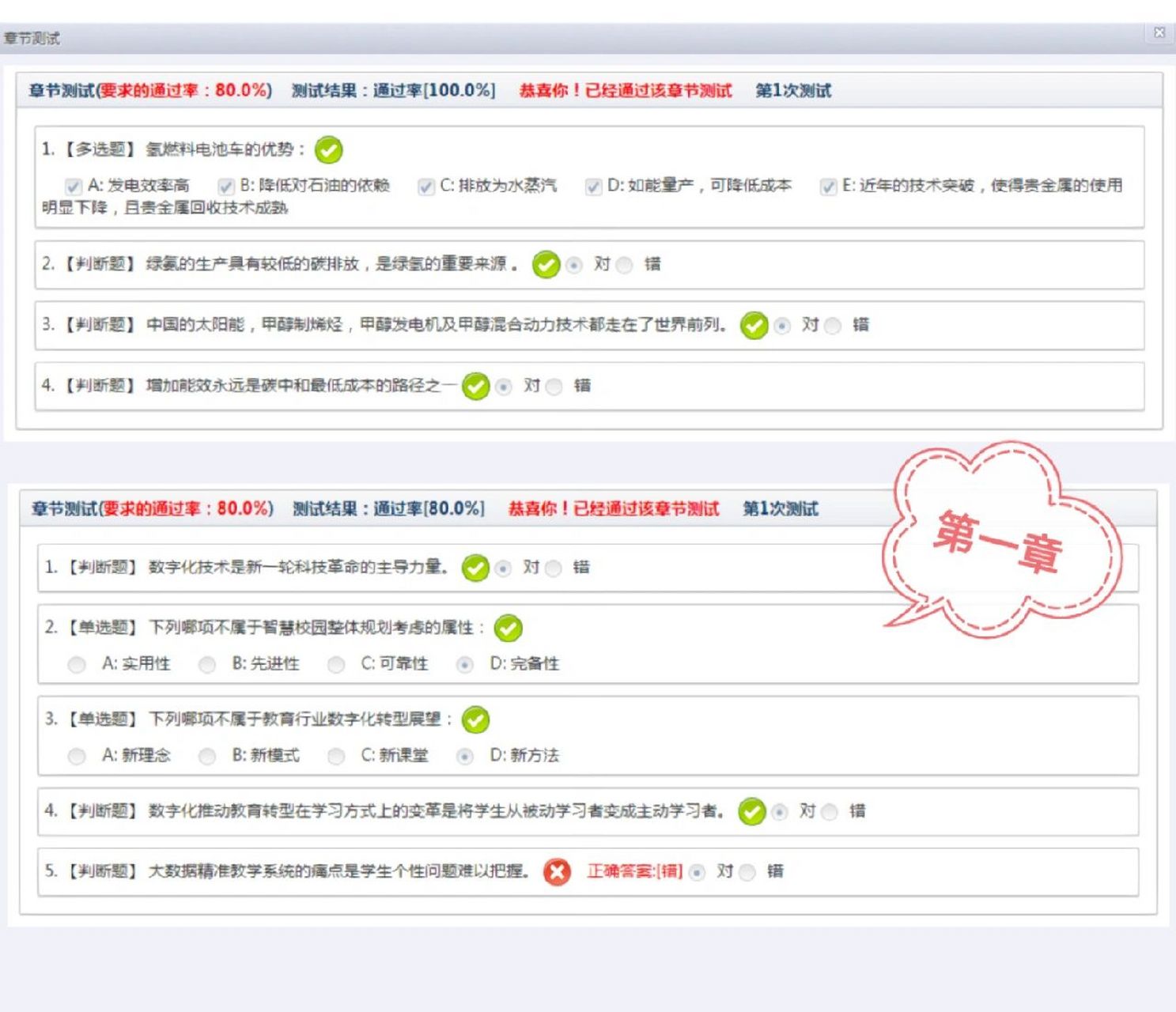Toggle checkbox A: 发电效率高
Image resolution: width=1176 pixels, height=1012 pixels.
[x=74, y=187]
